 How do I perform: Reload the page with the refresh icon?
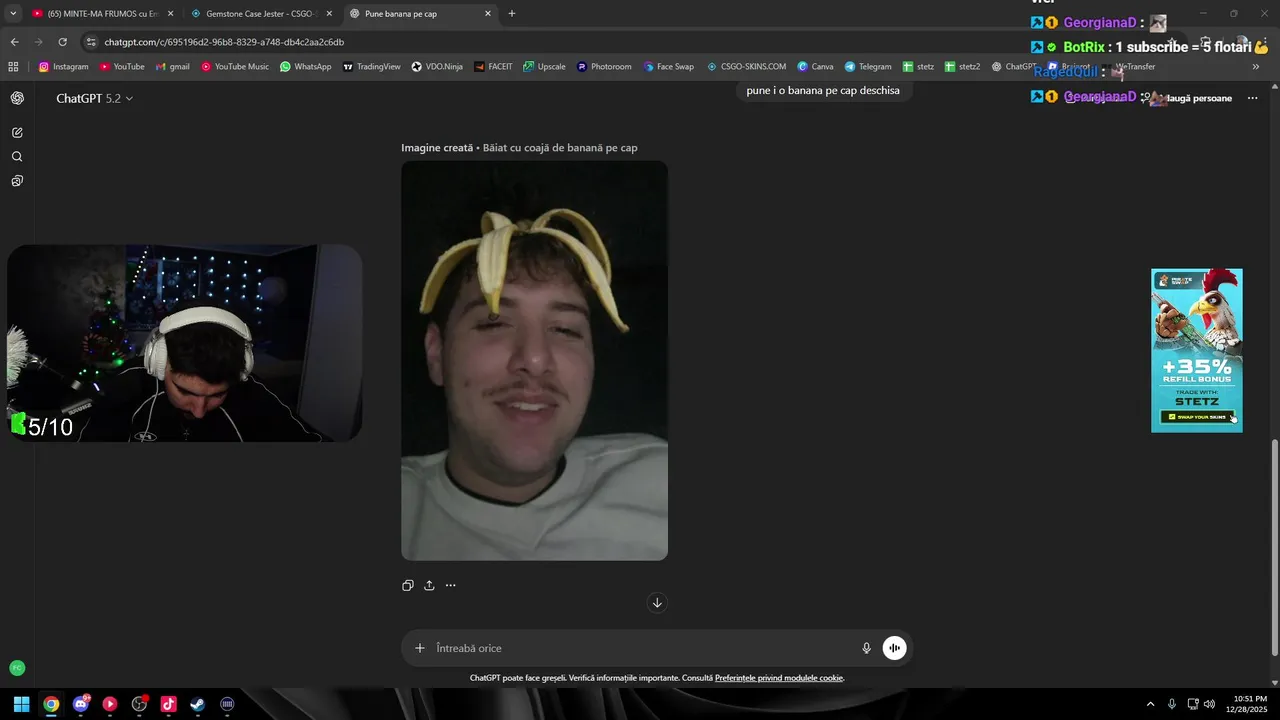click(x=62, y=42)
